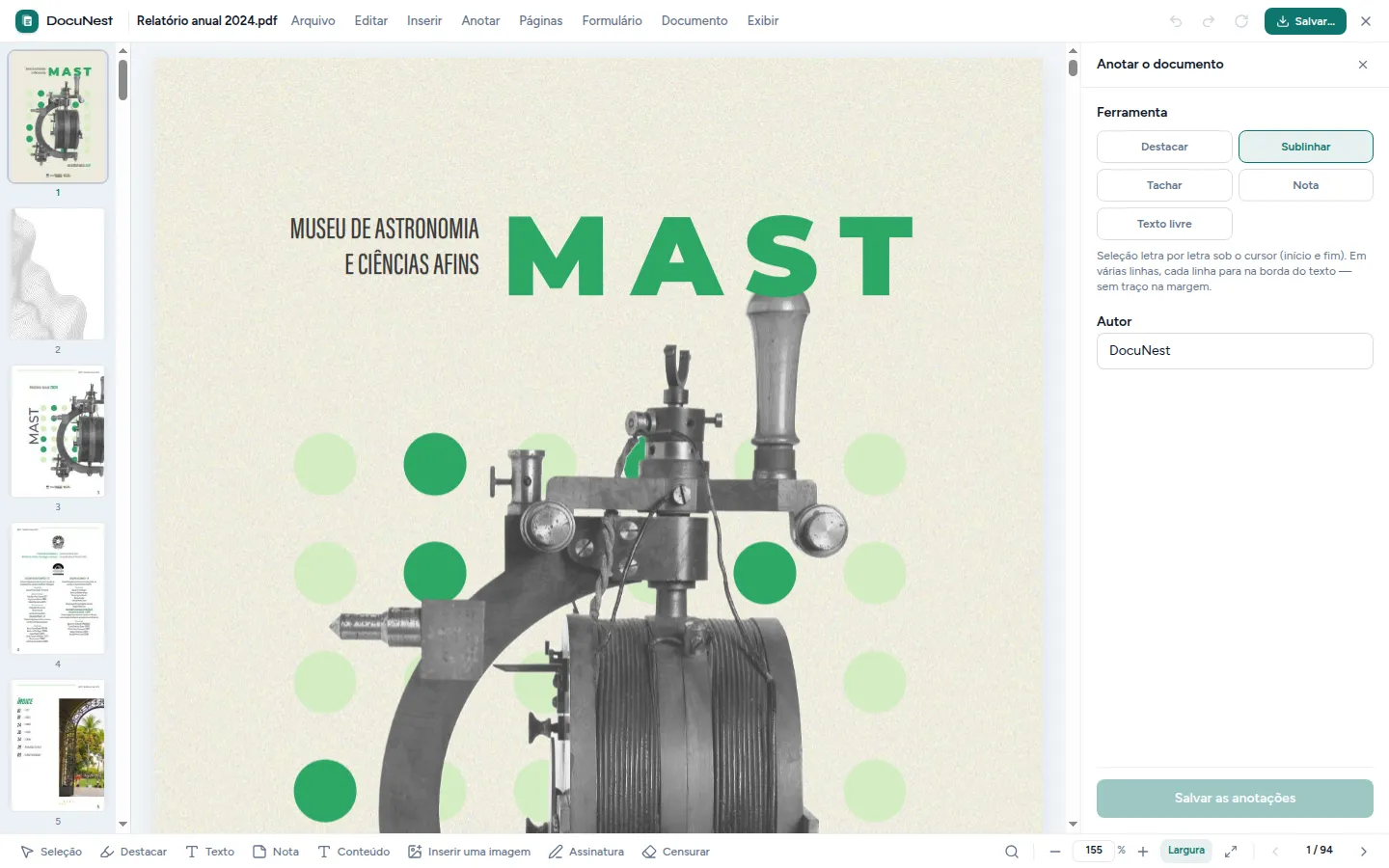
Task: Select page 4 thumbnail
Action: 58,588
